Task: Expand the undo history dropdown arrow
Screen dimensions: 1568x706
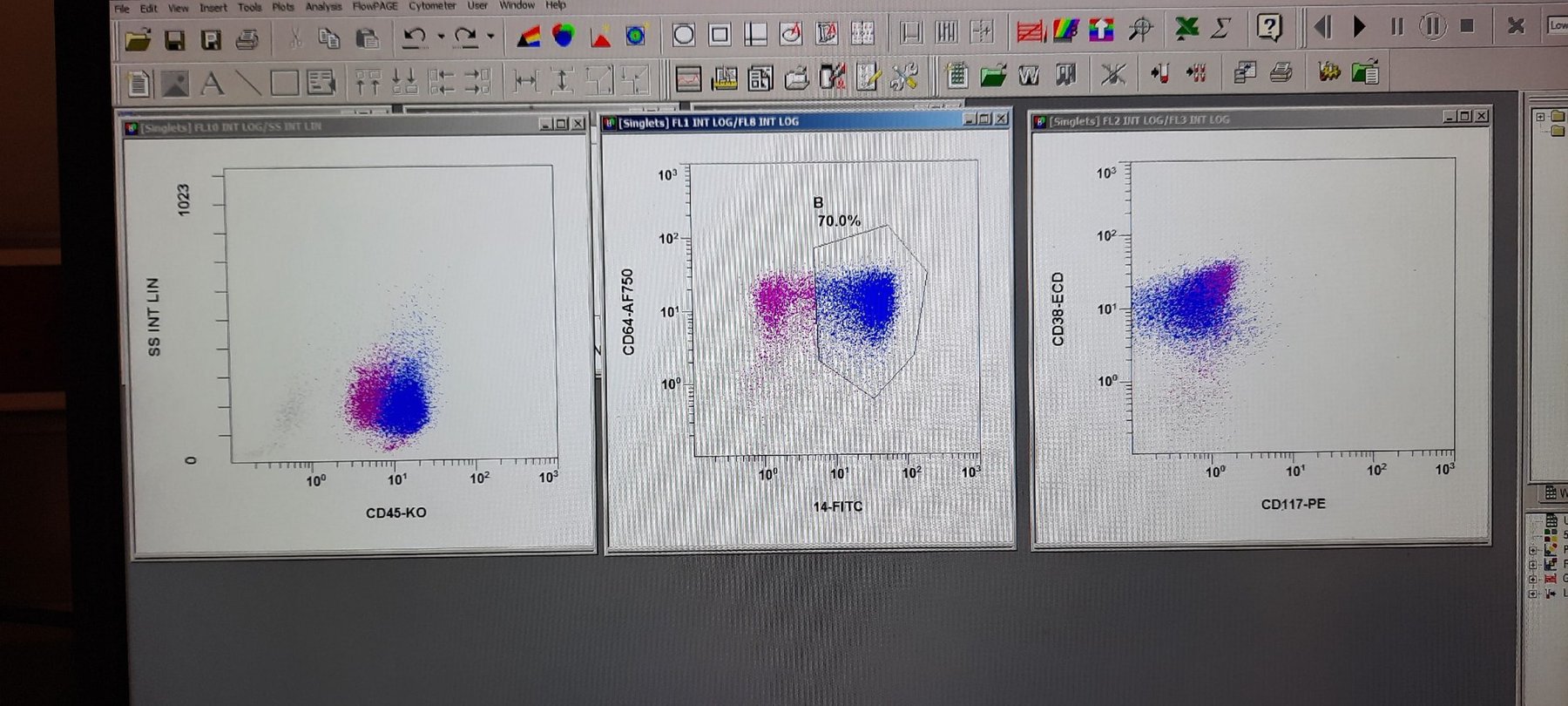Action: tap(441, 37)
